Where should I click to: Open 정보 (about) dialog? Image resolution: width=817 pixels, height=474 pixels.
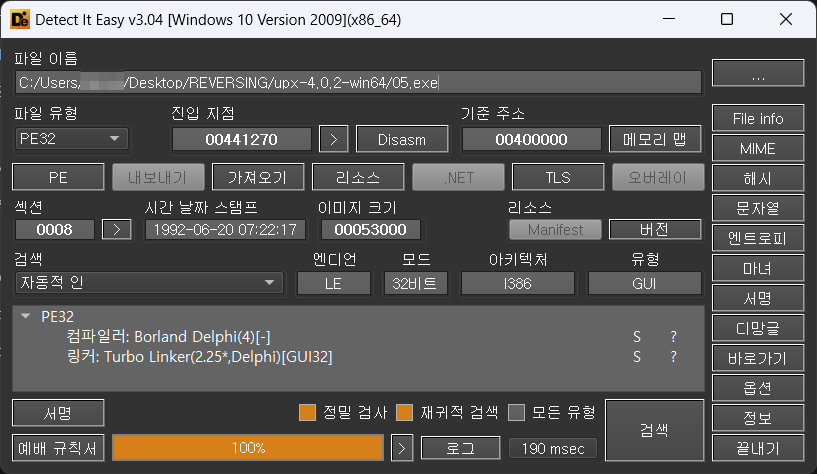[x=758, y=418]
